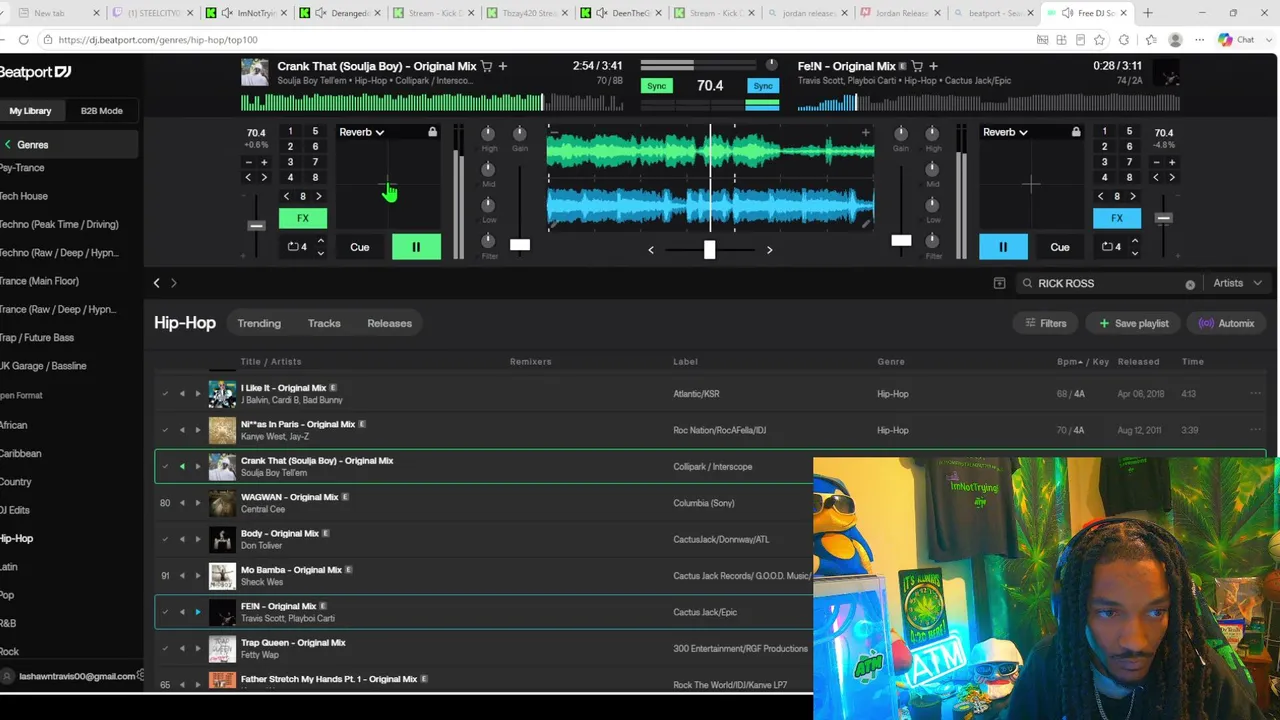Pause the left deck playback
This screenshot has width=1280, height=720.
point(416,247)
